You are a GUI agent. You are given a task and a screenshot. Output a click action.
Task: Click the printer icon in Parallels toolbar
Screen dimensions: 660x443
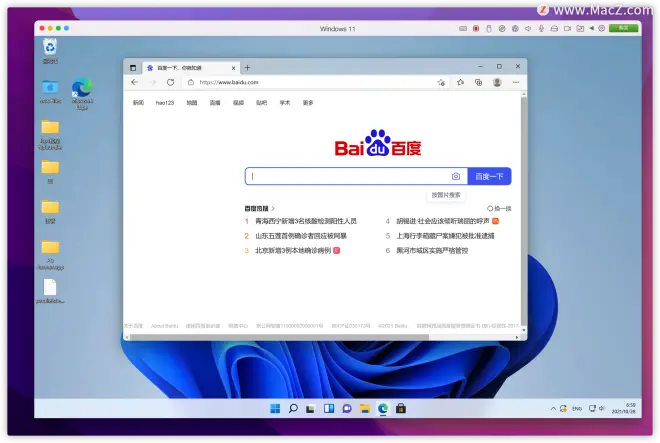tap(554, 29)
